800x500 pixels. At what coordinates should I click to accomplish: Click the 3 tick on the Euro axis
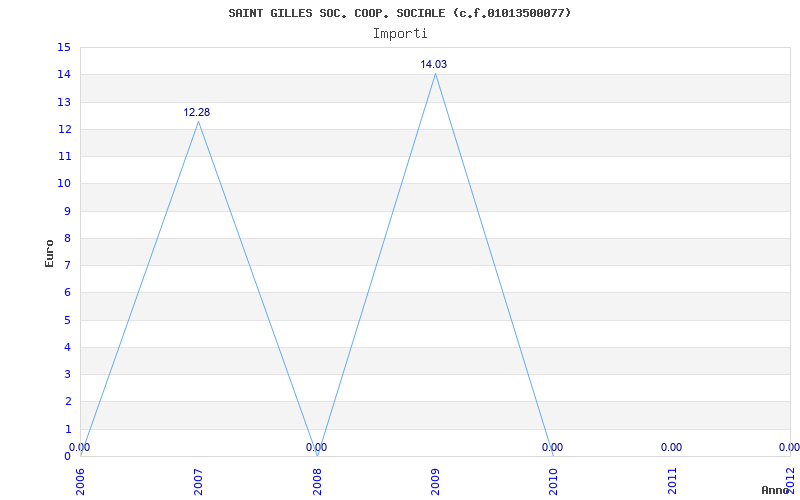click(x=67, y=374)
